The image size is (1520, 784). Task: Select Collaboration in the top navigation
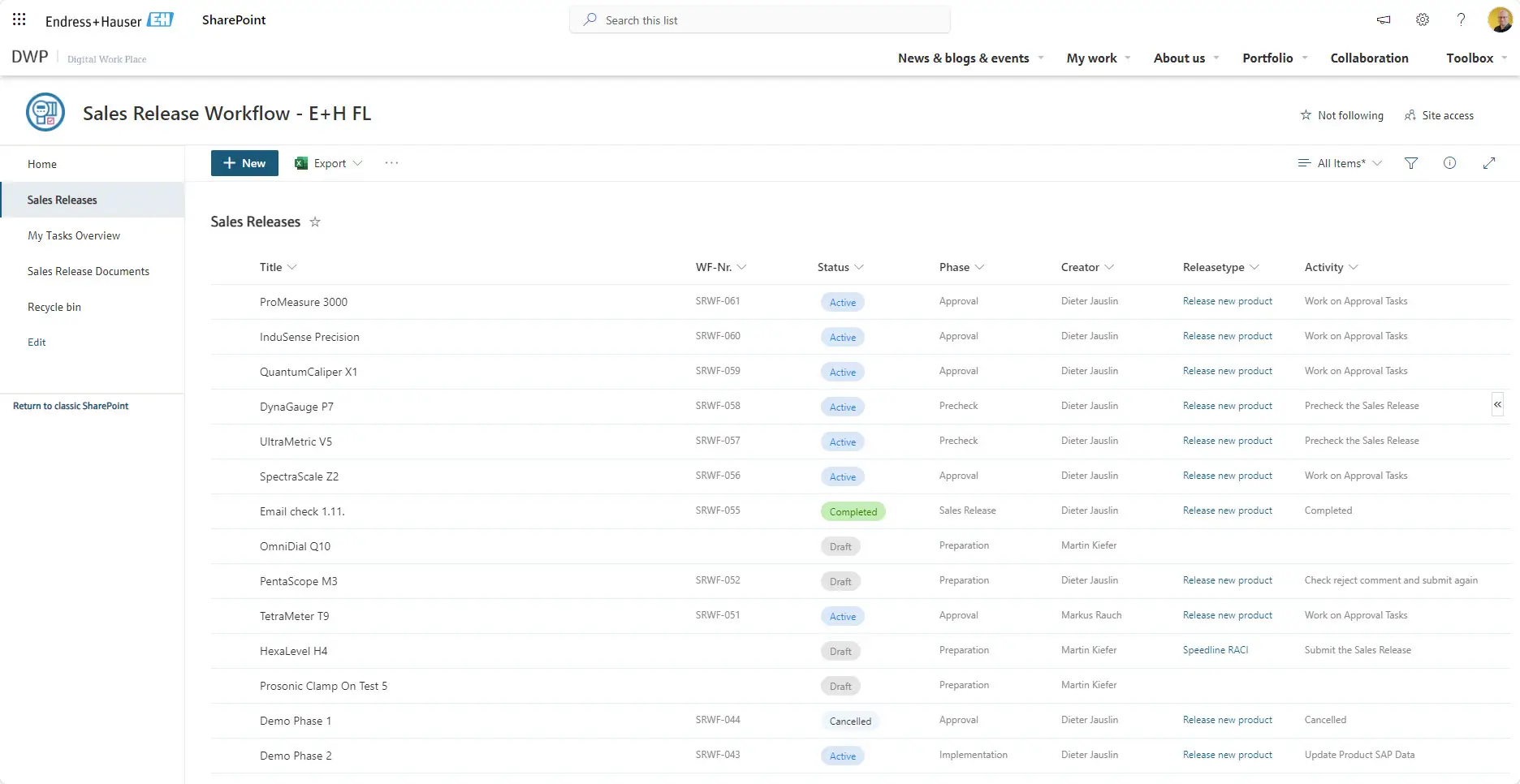pyautogui.click(x=1369, y=58)
